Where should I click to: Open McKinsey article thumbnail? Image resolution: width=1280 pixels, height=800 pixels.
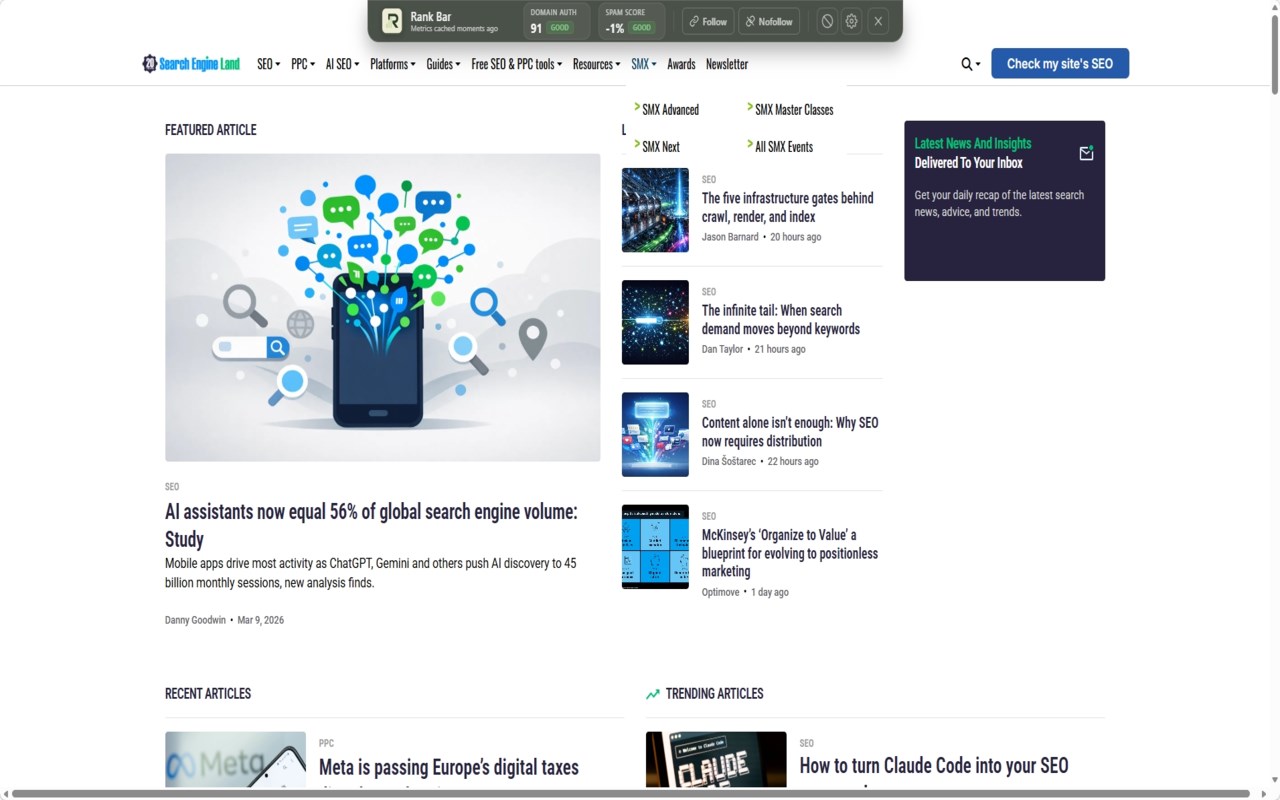[655, 547]
